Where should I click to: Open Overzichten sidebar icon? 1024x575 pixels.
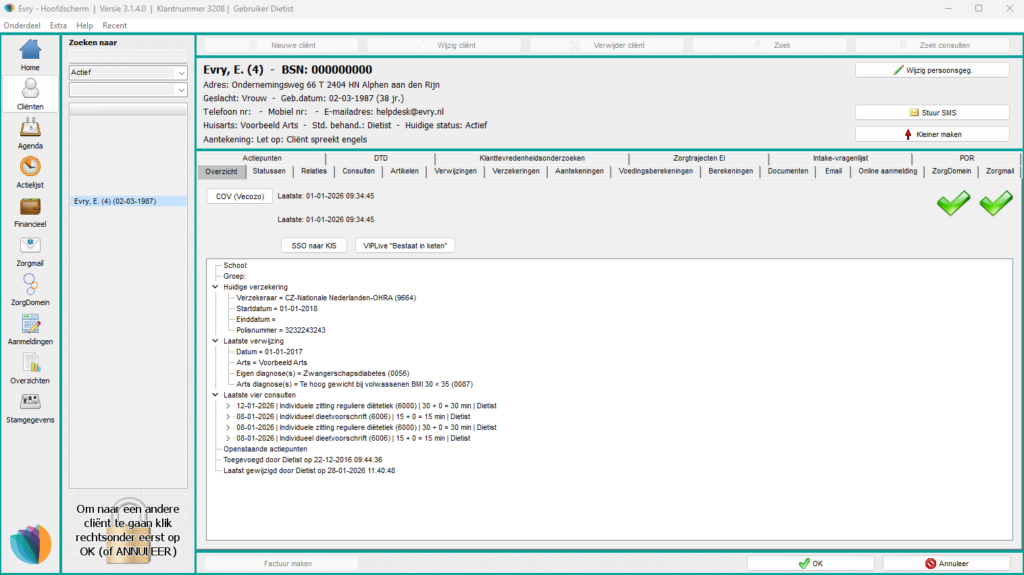point(30,369)
